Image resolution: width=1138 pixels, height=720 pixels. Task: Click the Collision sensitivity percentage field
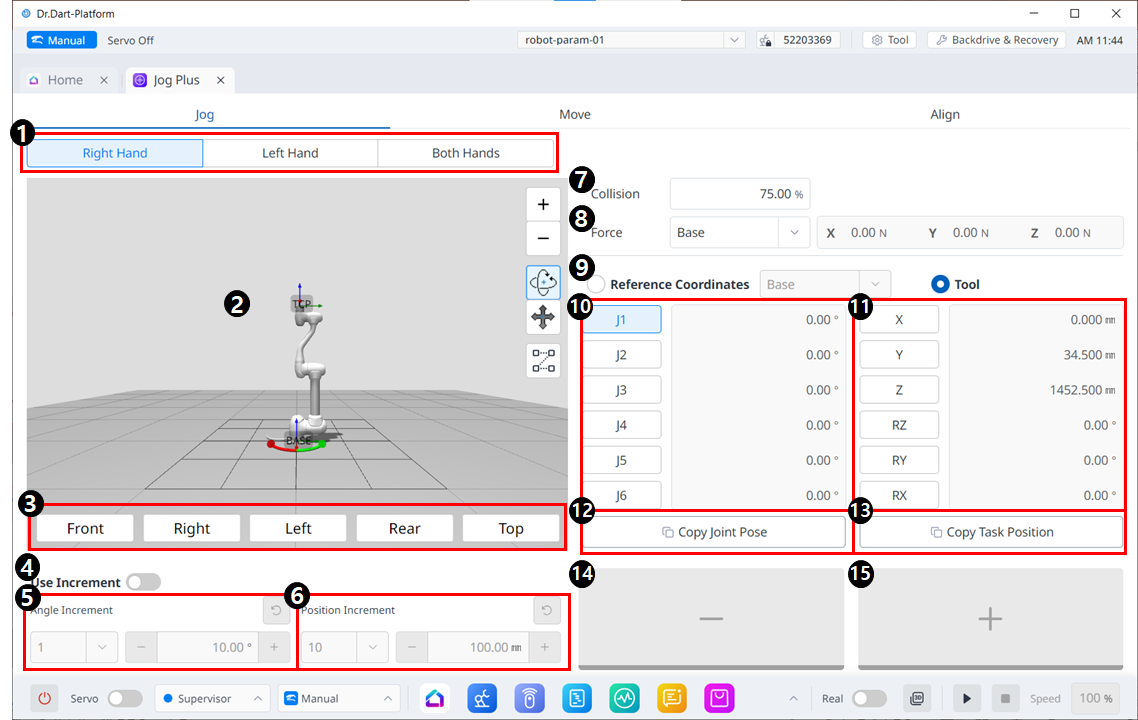tap(739, 194)
